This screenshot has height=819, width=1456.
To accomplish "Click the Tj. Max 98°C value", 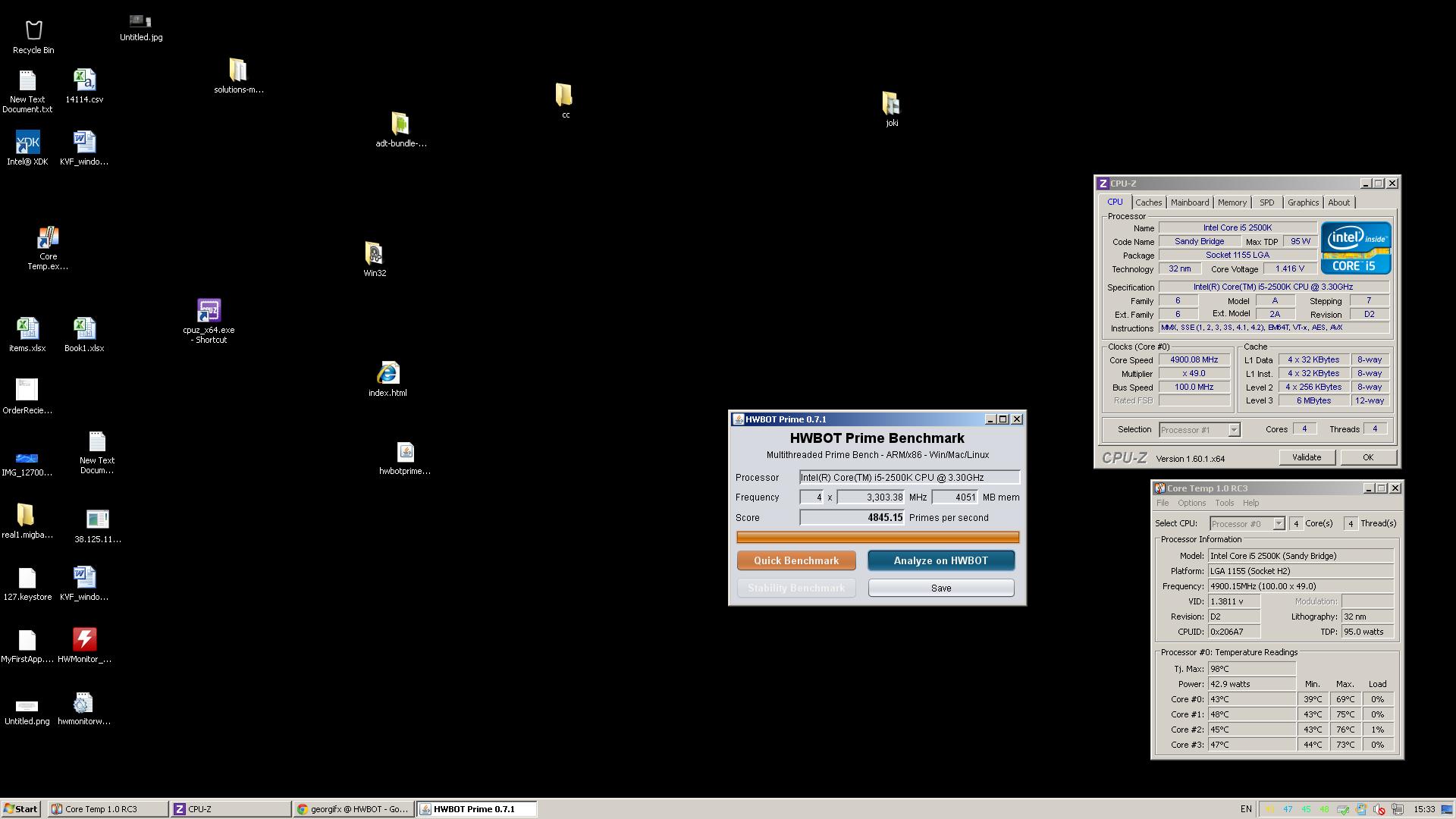I will 1251,669.
